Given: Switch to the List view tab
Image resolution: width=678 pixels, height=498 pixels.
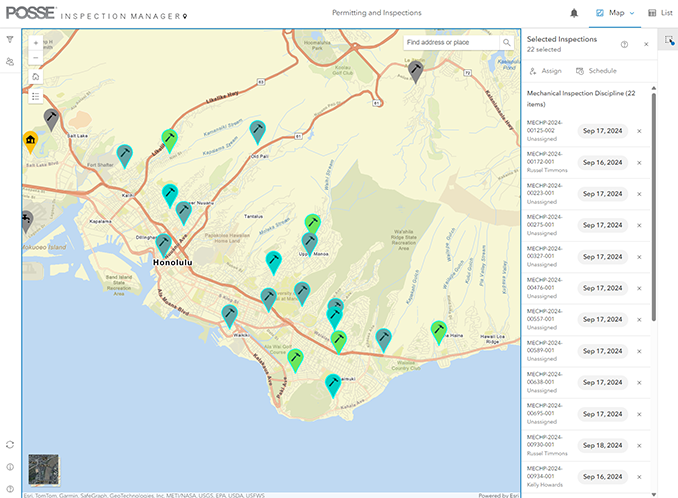Looking at the screenshot, I should tap(660, 13).
